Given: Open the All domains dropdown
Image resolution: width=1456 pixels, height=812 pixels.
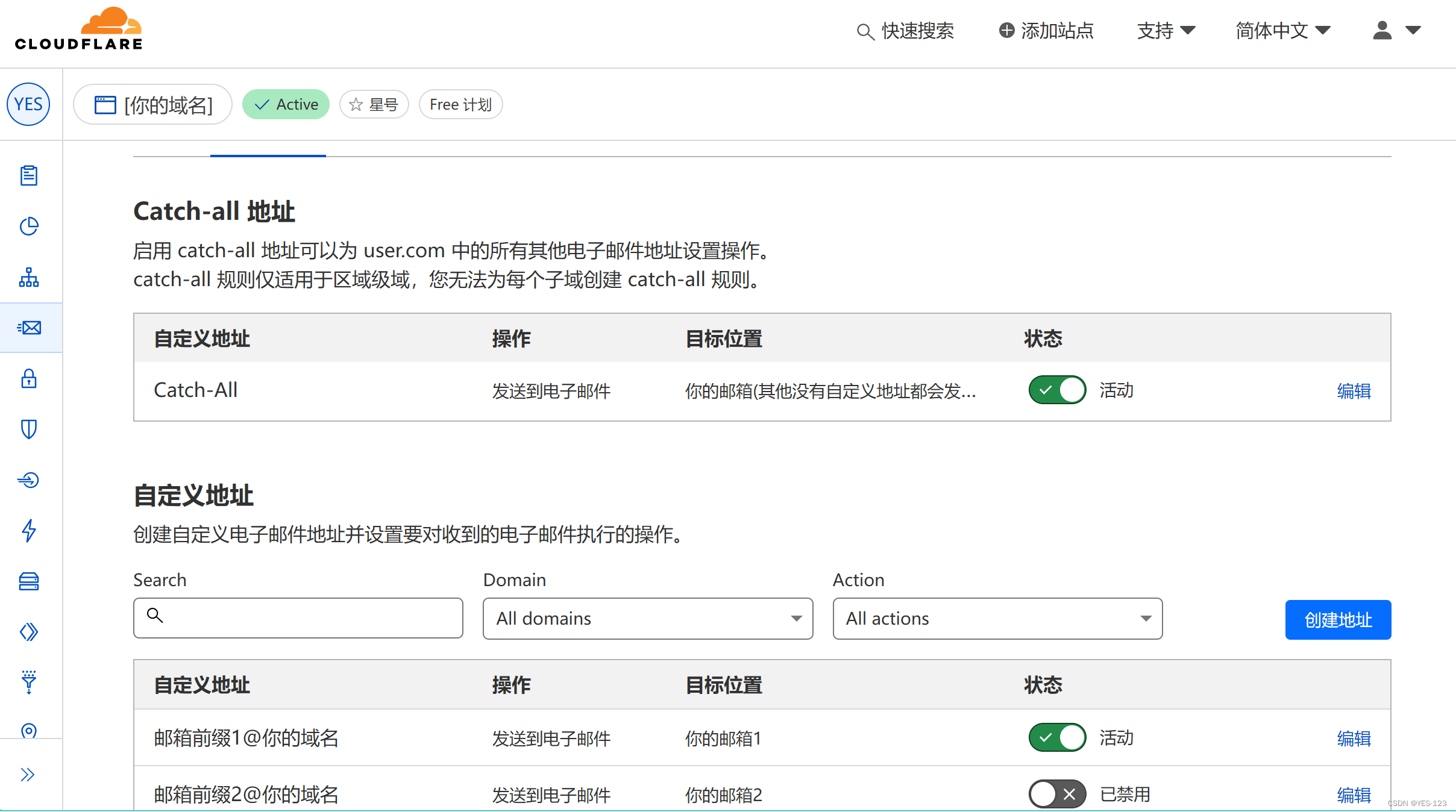Looking at the screenshot, I should click(x=647, y=619).
